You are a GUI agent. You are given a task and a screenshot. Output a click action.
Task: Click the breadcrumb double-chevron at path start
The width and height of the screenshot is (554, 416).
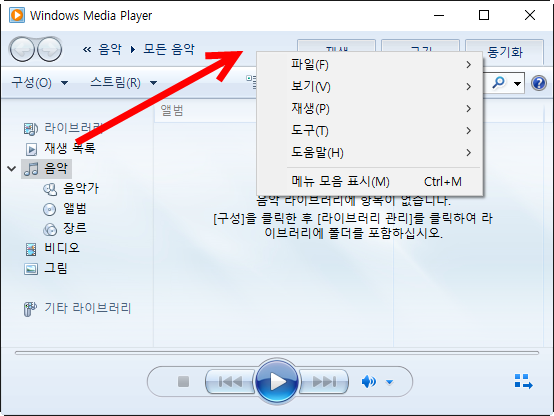click(x=87, y=49)
